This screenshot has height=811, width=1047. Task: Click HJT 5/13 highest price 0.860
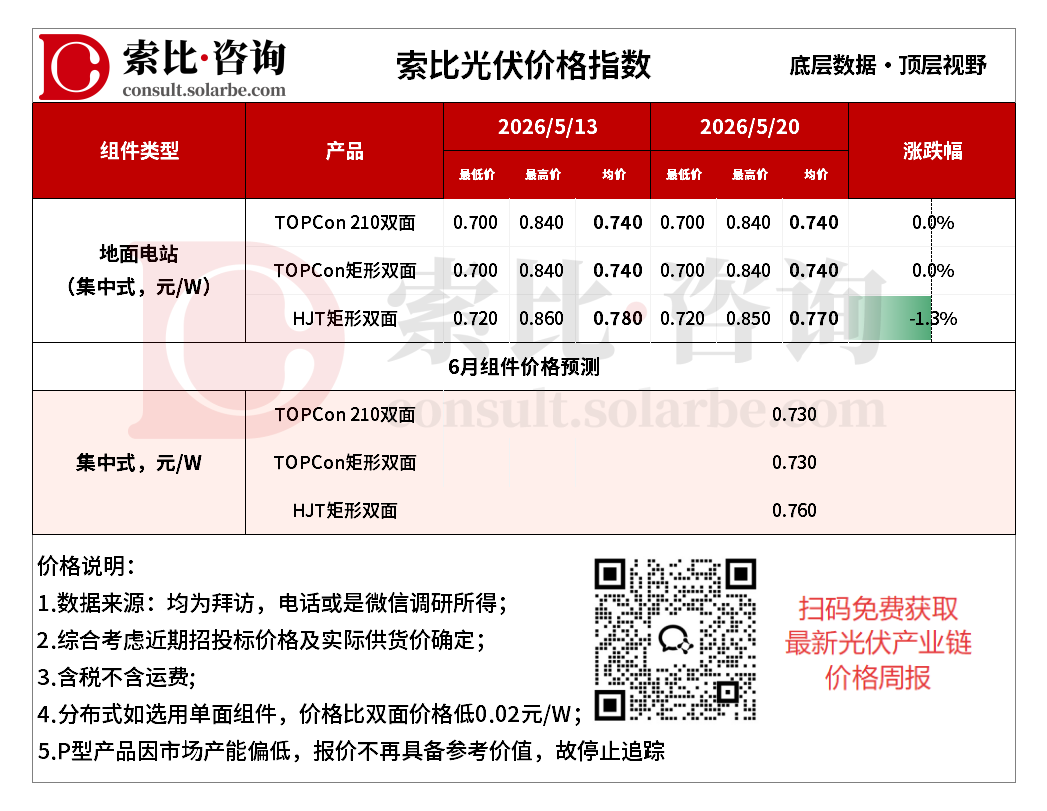542,319
